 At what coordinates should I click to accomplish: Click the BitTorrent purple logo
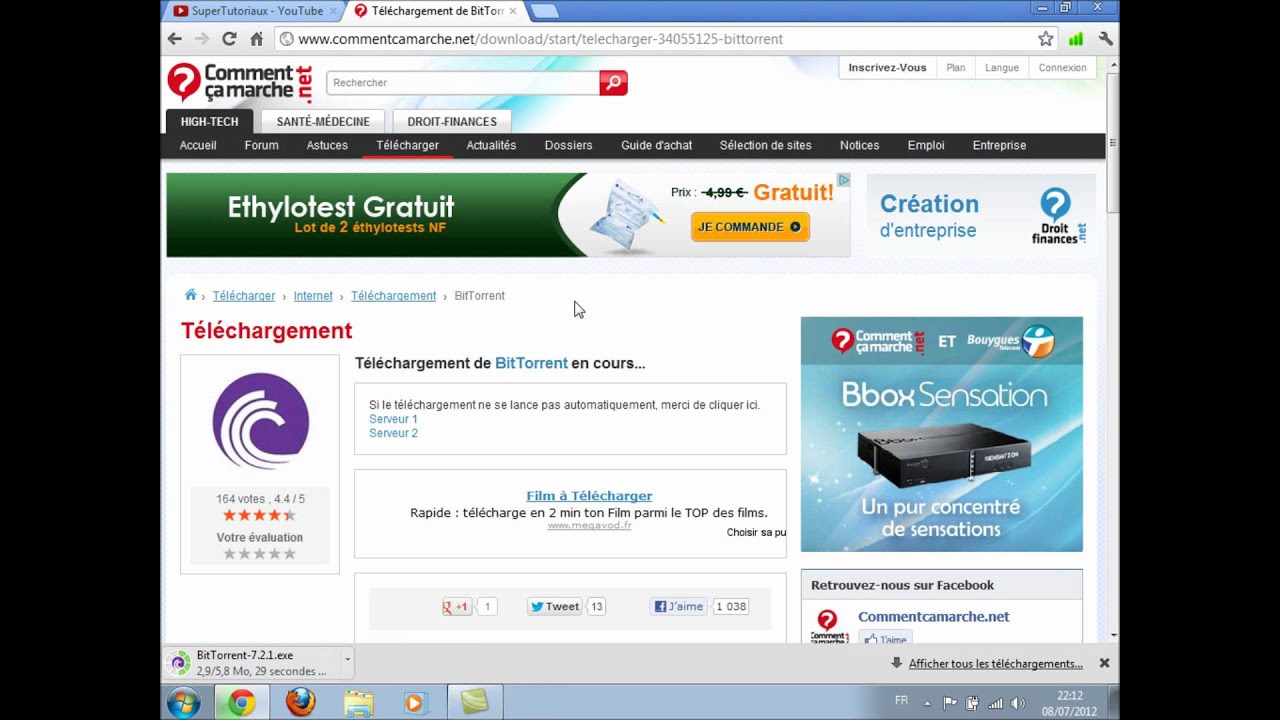[260, 421]
